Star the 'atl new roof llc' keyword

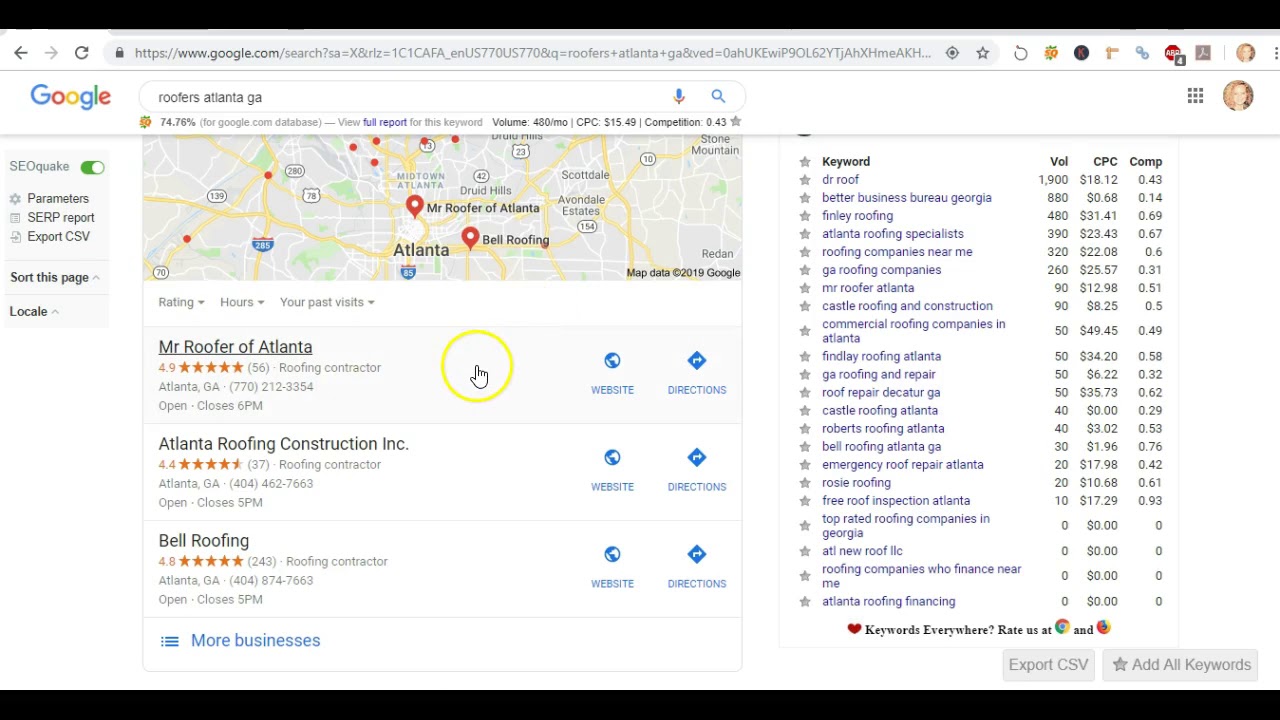pos(804,551)
